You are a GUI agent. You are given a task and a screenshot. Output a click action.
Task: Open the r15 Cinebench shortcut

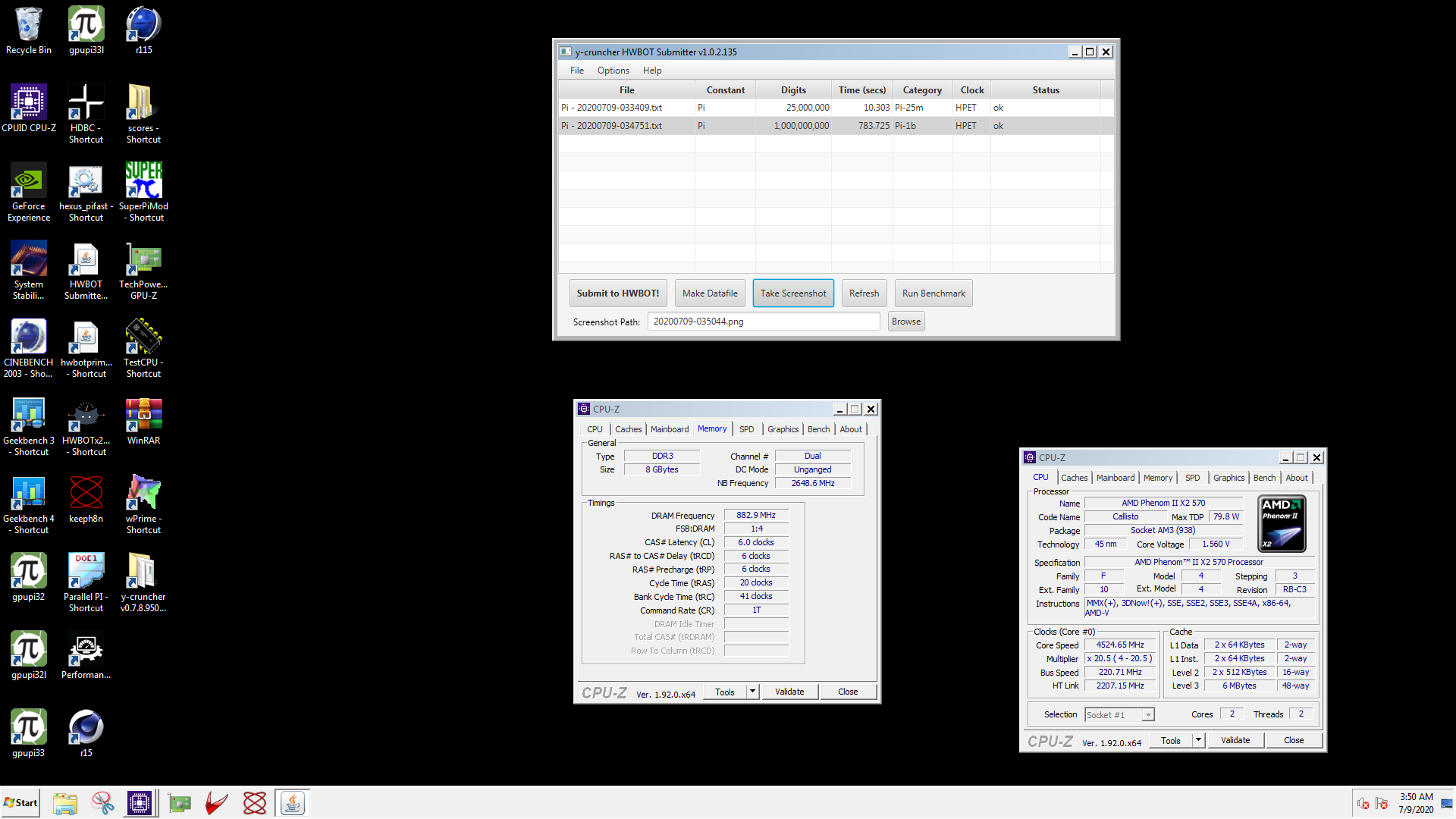point(86,733)
